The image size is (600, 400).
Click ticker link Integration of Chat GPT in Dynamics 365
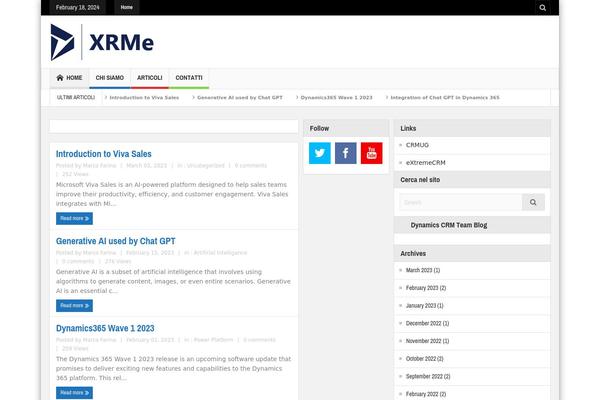(x=445, y=98)
